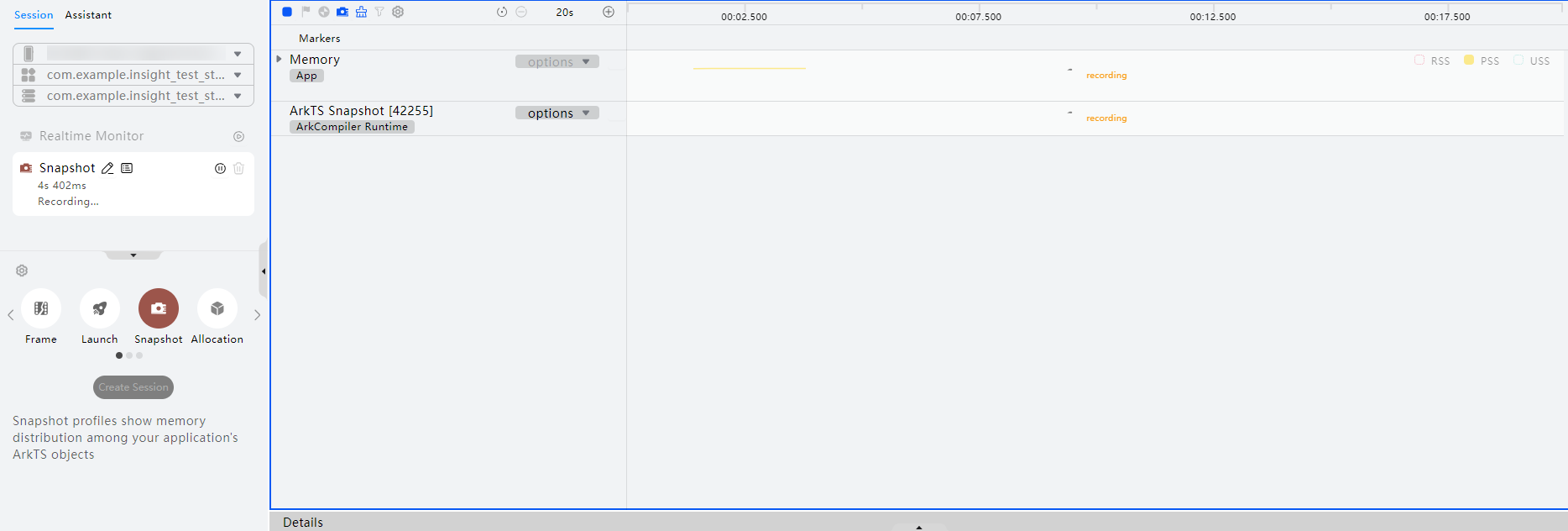The width and height of the screenshot is (1568, 531).
Task: Delete the Snapshot session with trash icon
Action: [x=238, y=168]
